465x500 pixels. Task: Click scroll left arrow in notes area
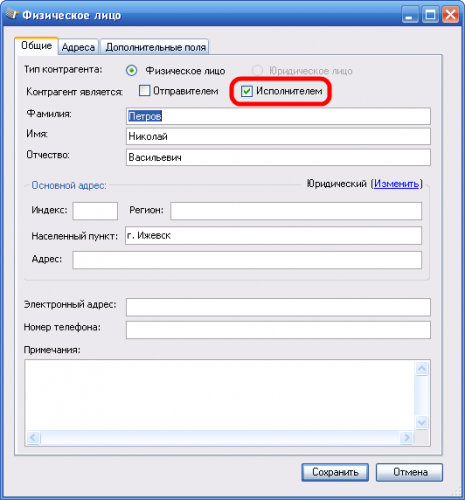[x=33, y=437]
